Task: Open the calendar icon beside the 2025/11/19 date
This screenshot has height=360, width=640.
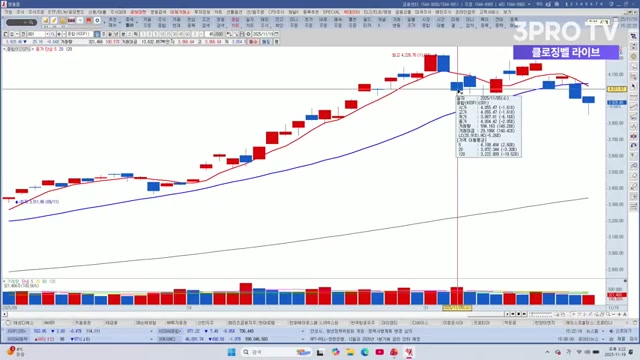Action: pos(277,34)
